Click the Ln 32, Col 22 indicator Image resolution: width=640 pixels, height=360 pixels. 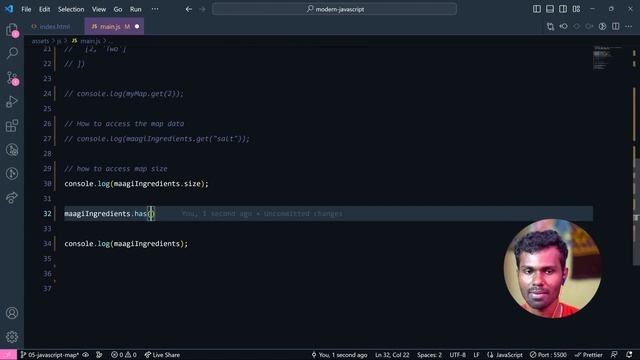click(392, 355)
